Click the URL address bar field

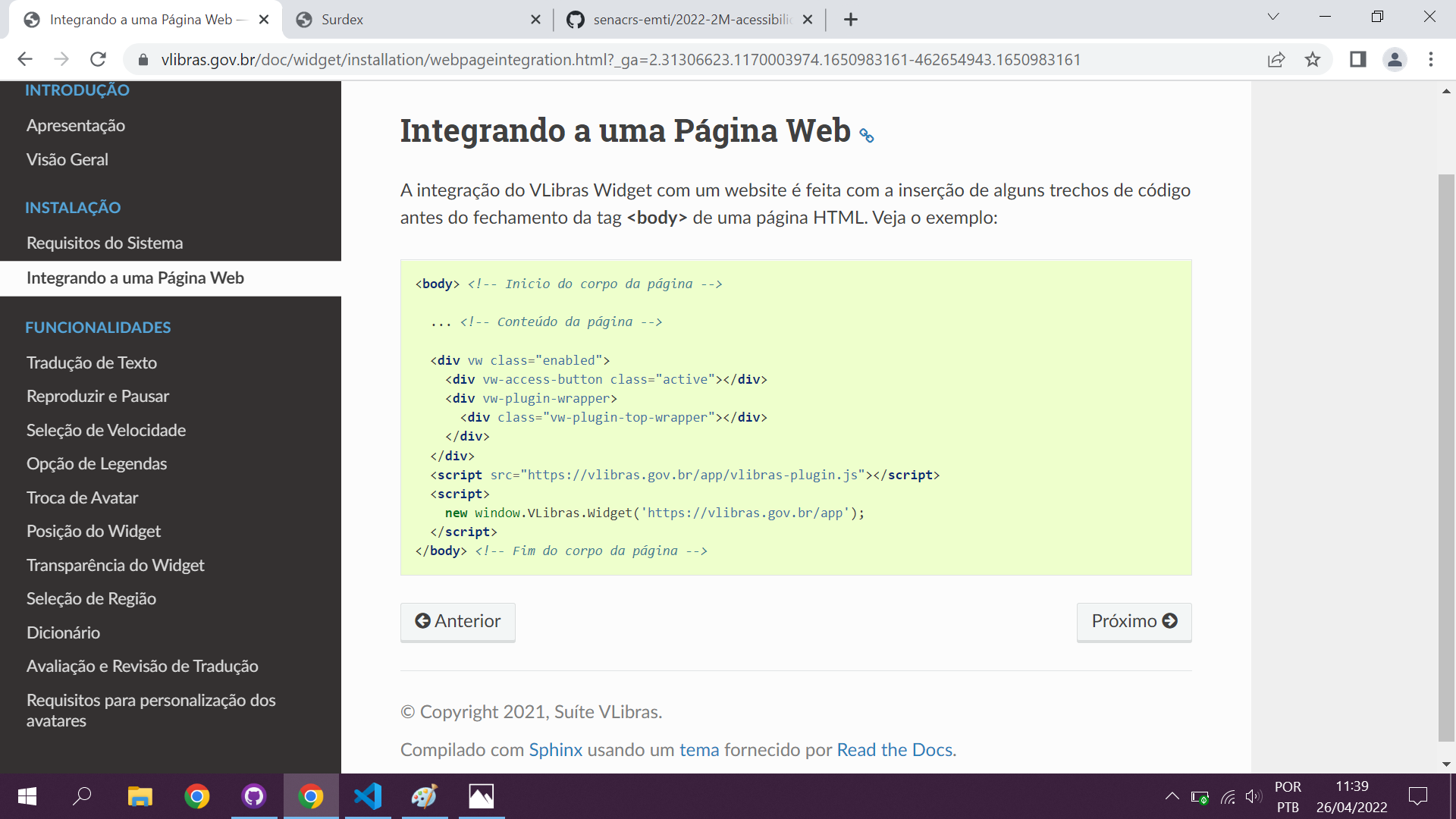(x=620, y=59)
